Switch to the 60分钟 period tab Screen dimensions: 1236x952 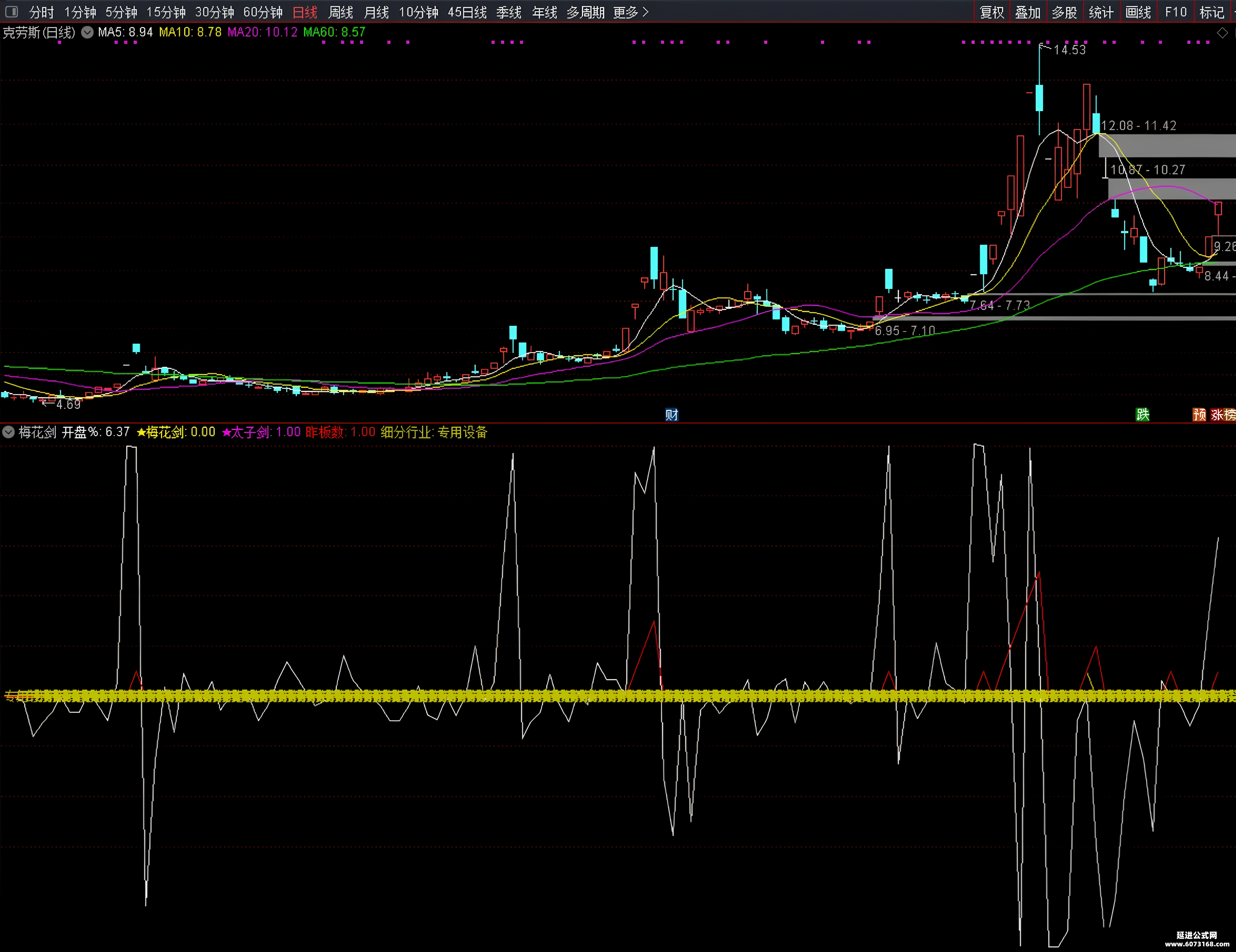click(263, 12)
